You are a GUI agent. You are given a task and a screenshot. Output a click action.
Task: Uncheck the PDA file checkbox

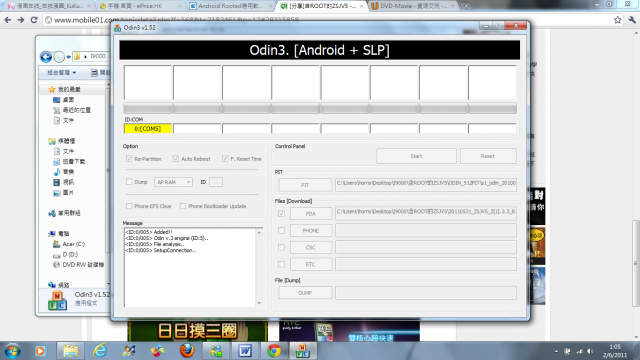click(281, 213)
